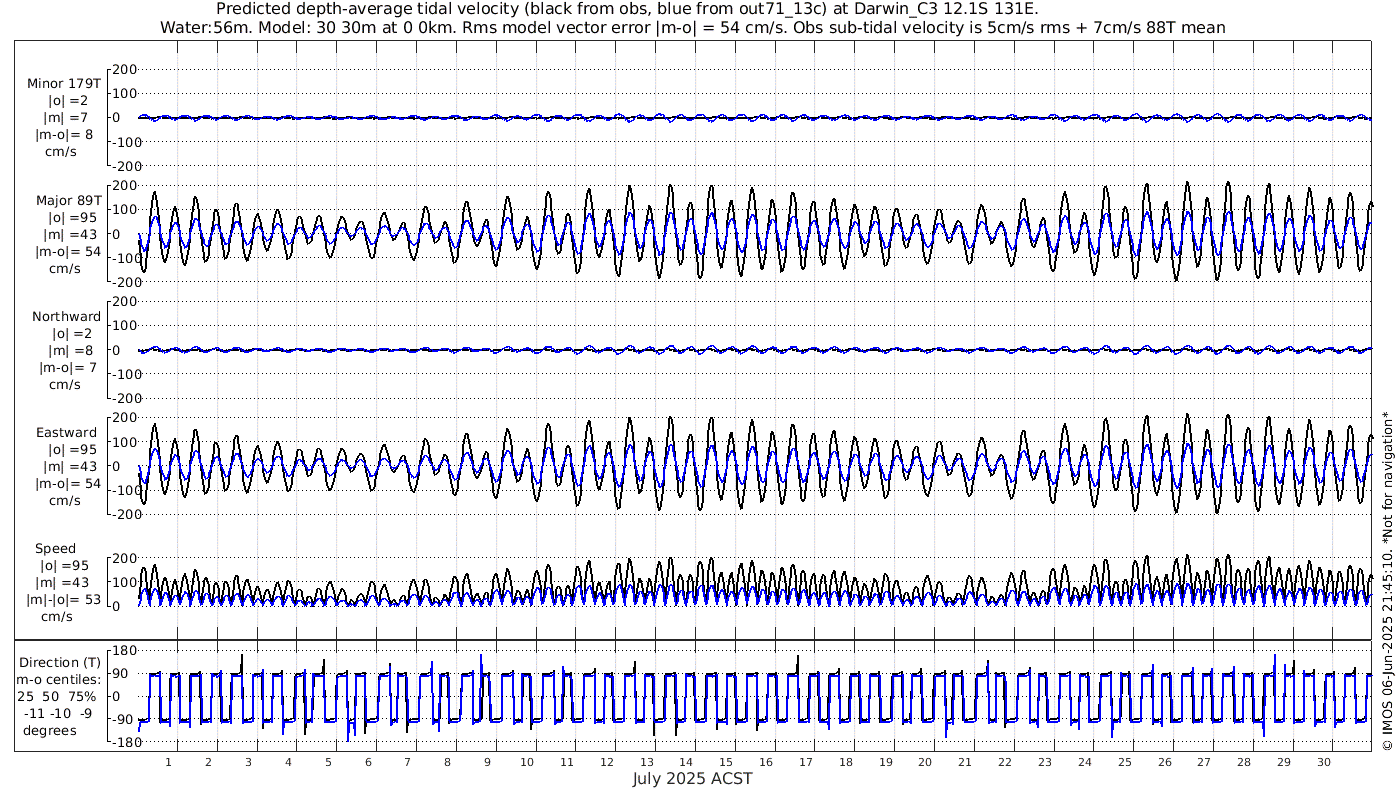Click the 'July 2025 ACST' axis title

692,779
